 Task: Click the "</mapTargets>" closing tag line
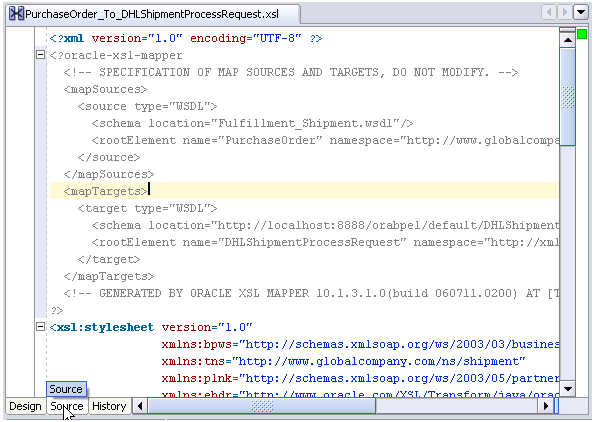pos(109,276)
